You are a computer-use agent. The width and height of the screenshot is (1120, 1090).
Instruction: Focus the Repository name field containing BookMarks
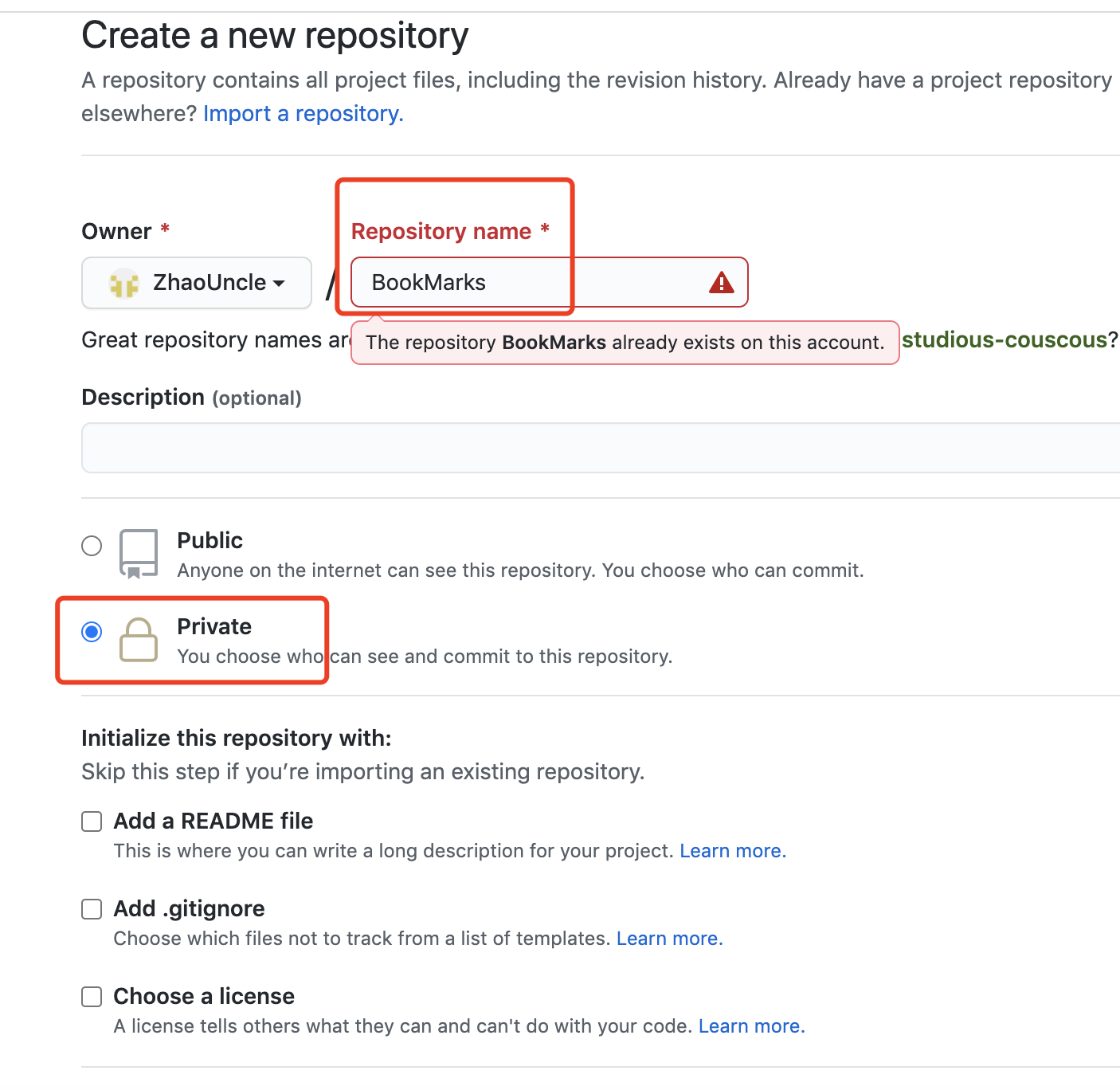(550, 282)
